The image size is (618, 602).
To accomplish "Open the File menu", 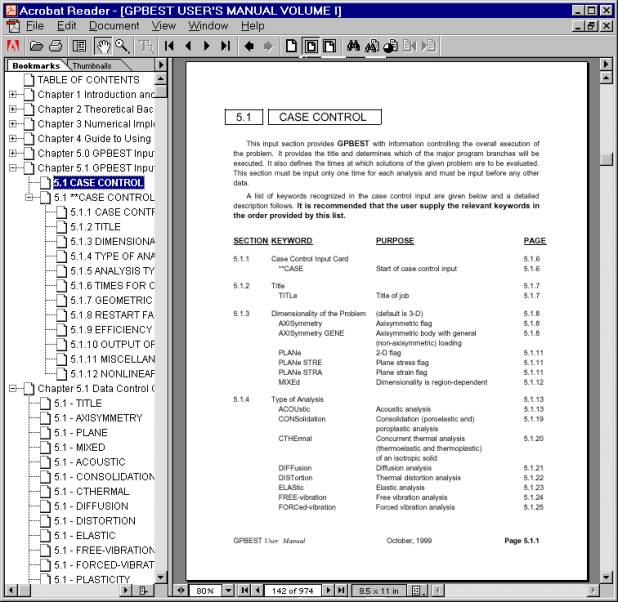I will 35,26.
